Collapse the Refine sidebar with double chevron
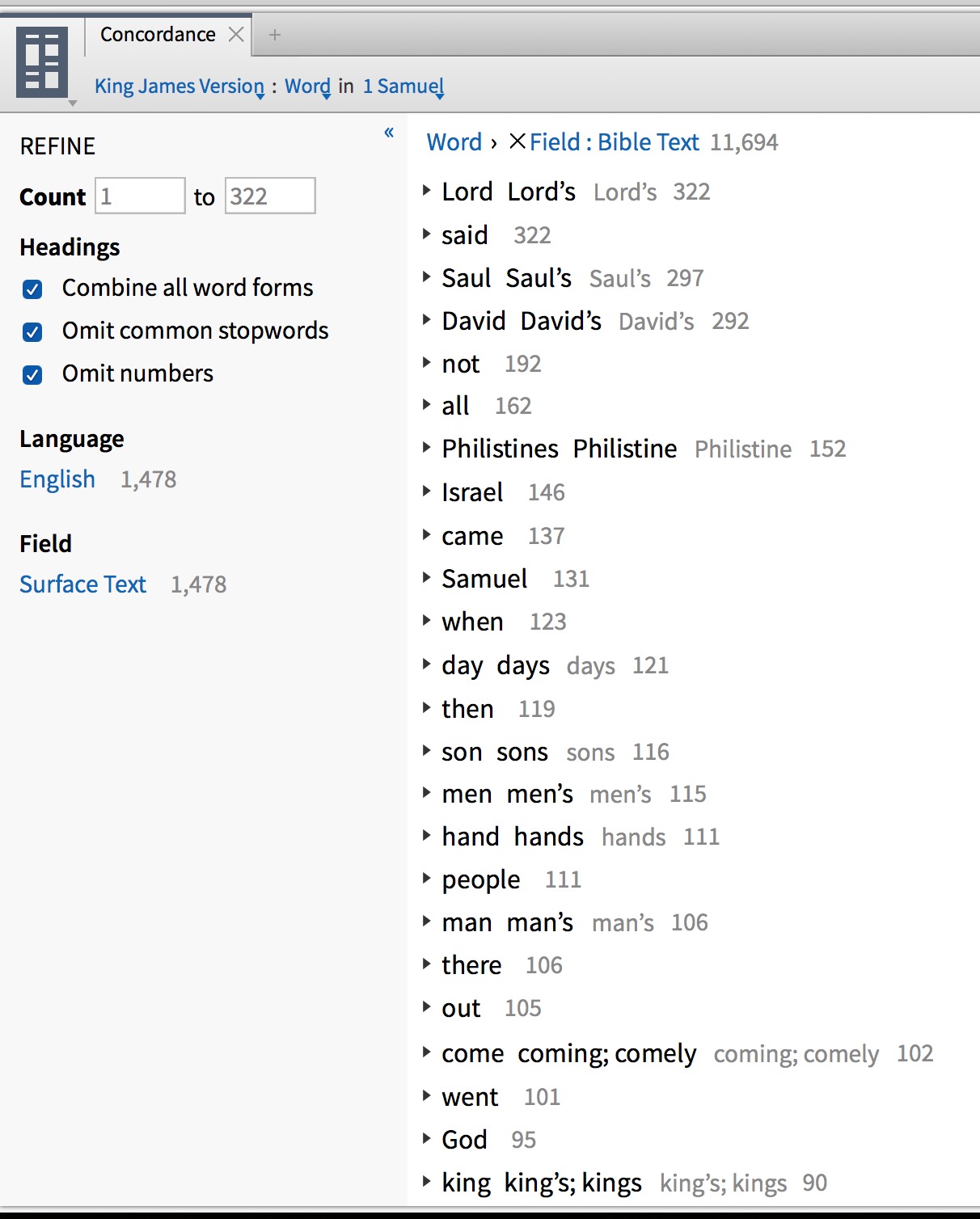980x1219 pixels. (x=389, y=133)
